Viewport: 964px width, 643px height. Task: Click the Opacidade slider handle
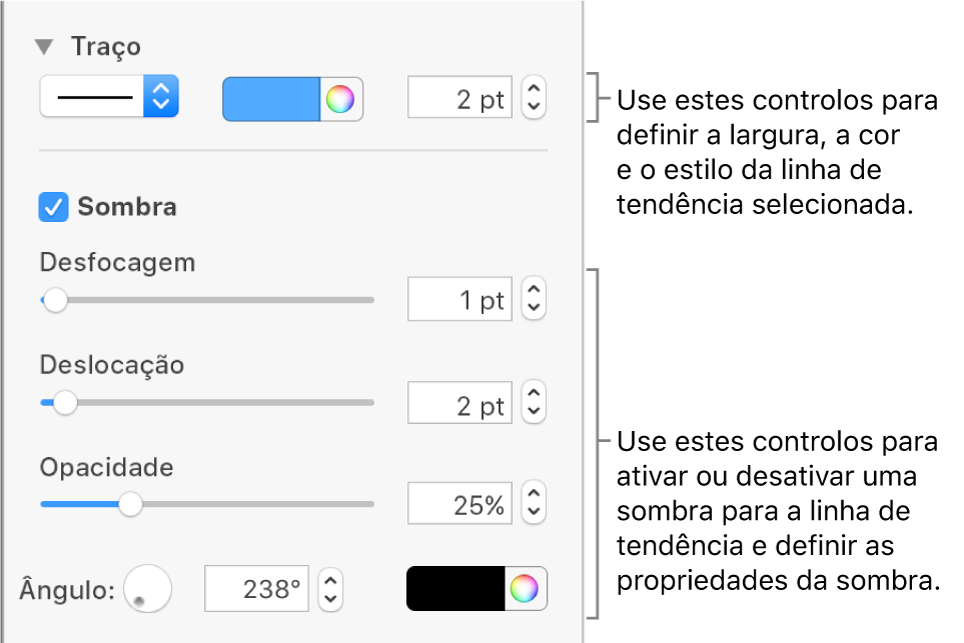[130, 505]
